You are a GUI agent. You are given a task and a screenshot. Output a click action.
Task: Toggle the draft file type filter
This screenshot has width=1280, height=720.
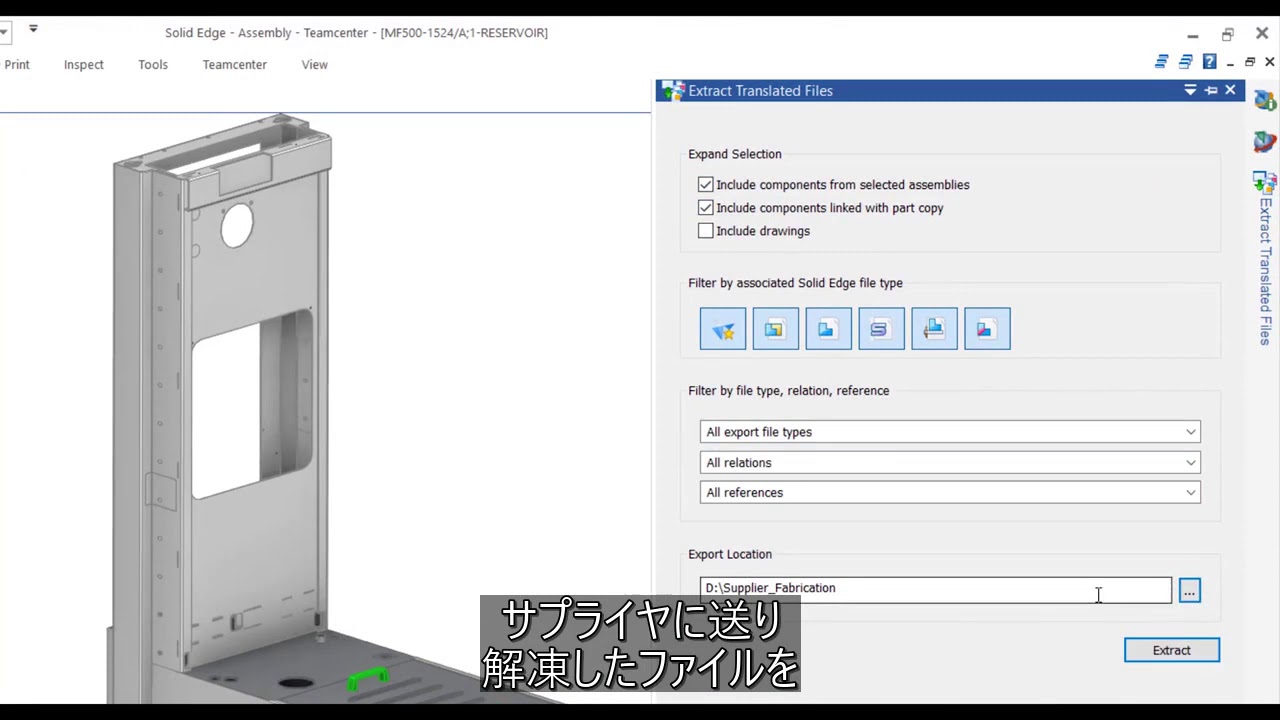coord(934,329)
